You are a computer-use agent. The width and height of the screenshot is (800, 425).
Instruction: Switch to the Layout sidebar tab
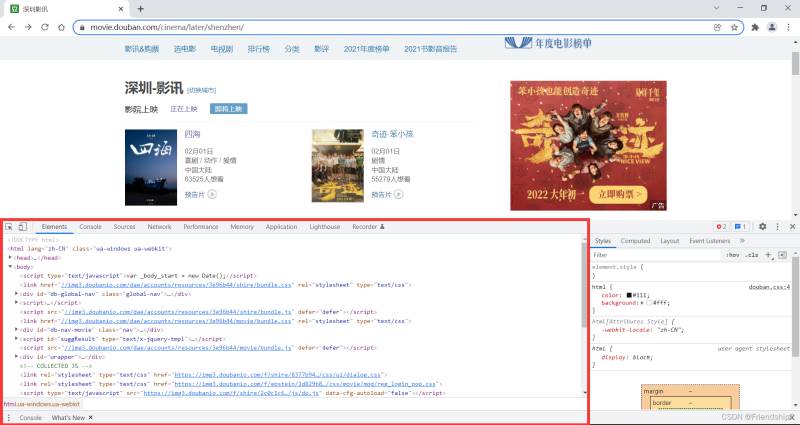click(x=670, y=241)
